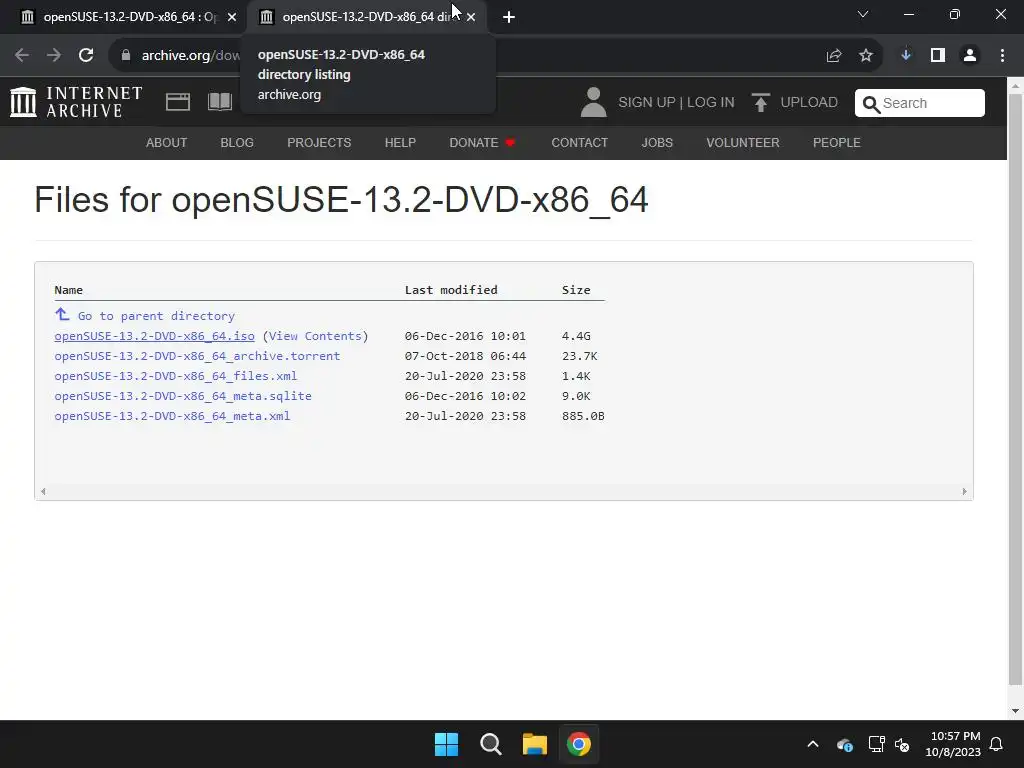Open taskbar Search icon
Viewport: 1024px width, 768px height.
(490, 744)
